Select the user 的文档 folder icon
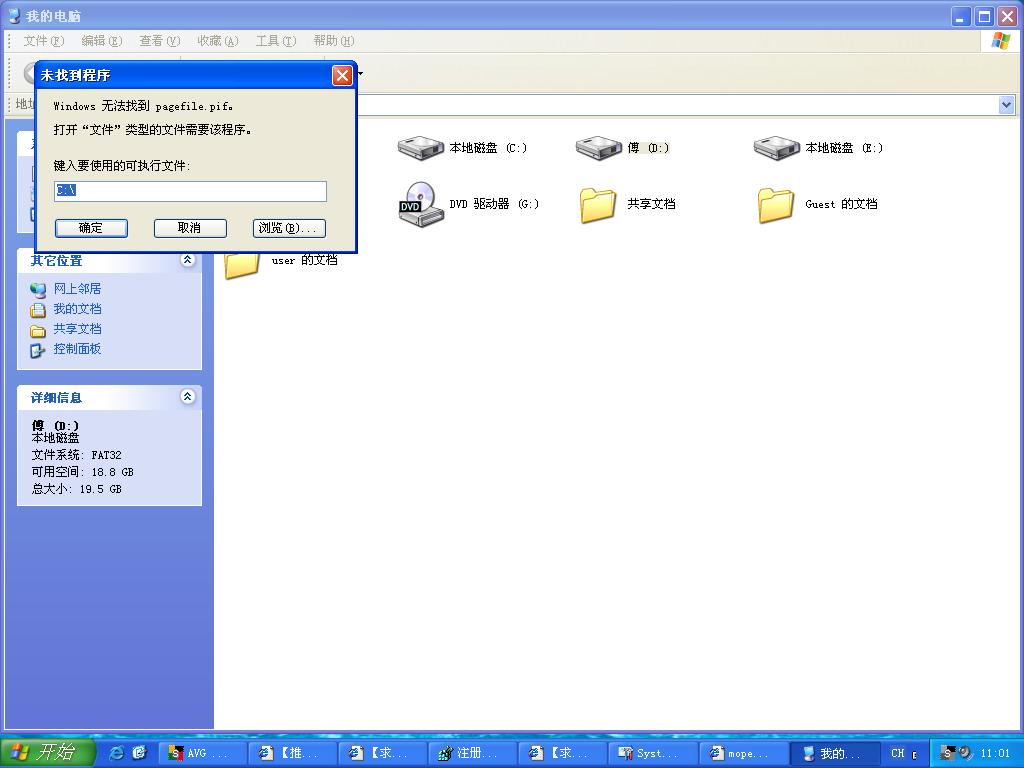The width and height of the screenshot is (1024, 768). tap(242, 265)
